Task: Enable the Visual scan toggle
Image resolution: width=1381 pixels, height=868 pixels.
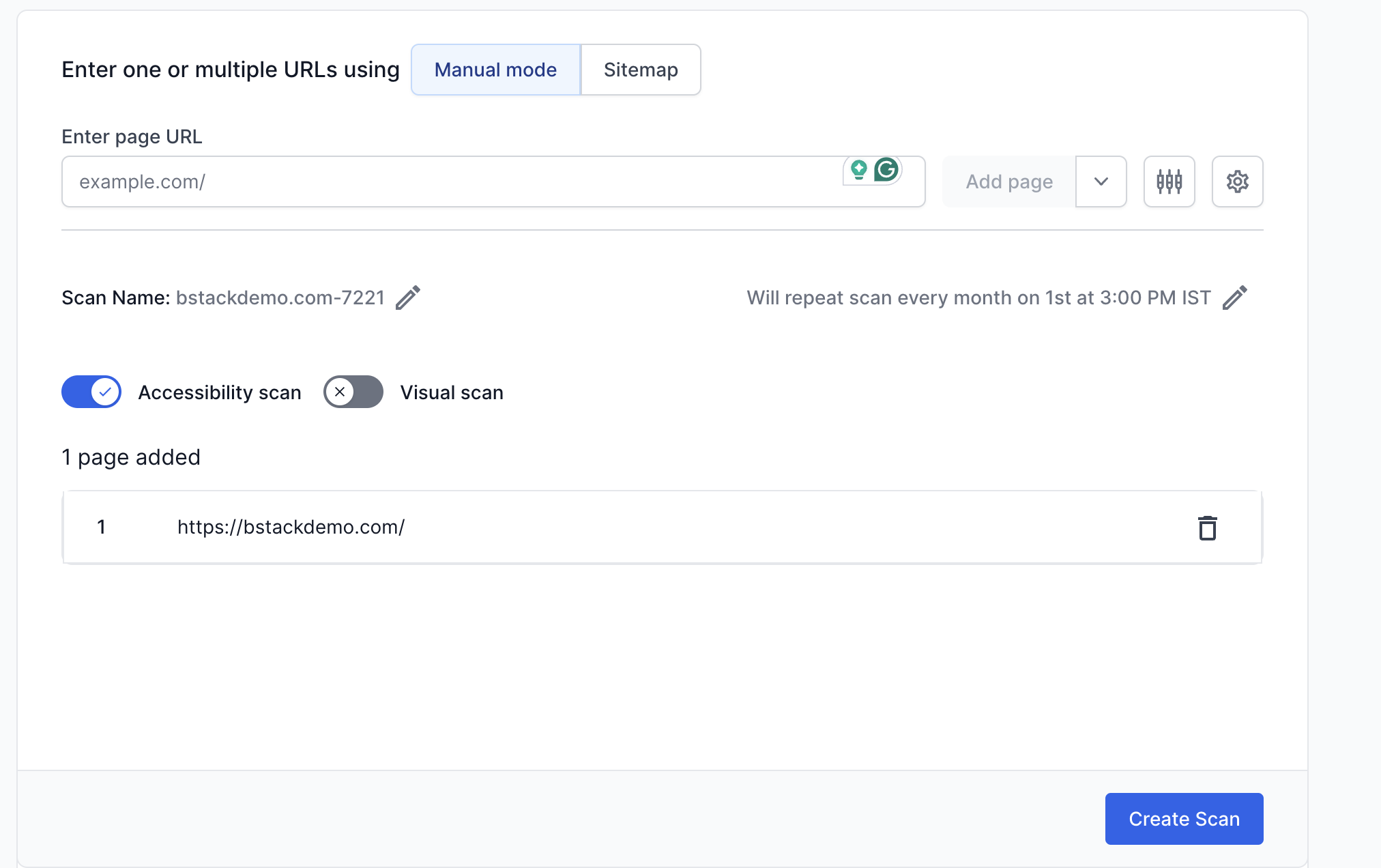Action: [353, 392]
